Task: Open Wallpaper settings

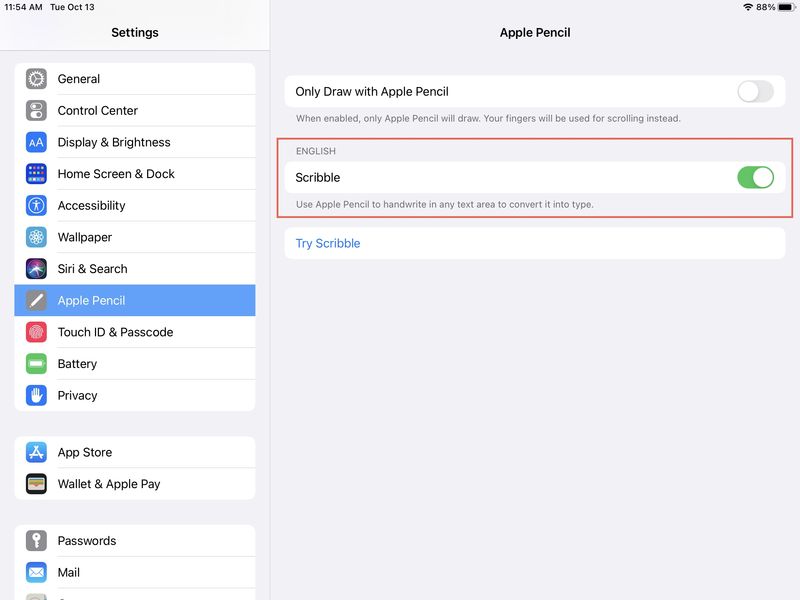Action: [x=135, y=237]
